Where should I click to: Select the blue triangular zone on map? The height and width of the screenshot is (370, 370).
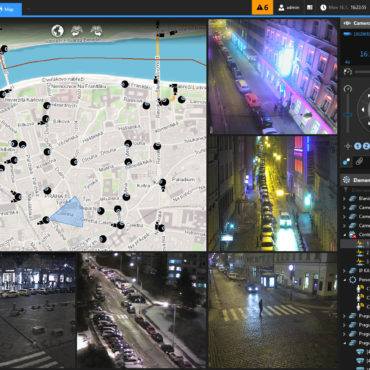click(x=70, y=213)
